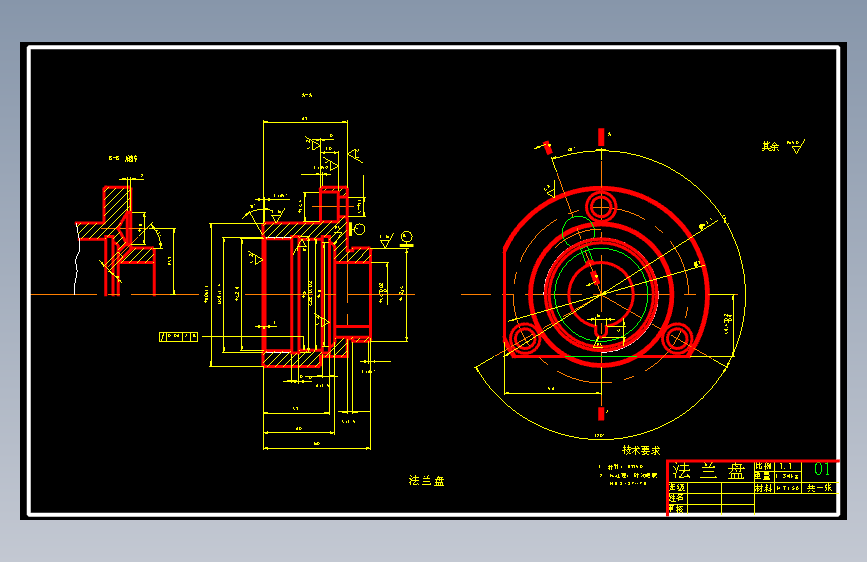The height and width of the screenshot is (562, 867).
Task: Click the large 法兰盘 title in the title block
Action: pos(709,471)
